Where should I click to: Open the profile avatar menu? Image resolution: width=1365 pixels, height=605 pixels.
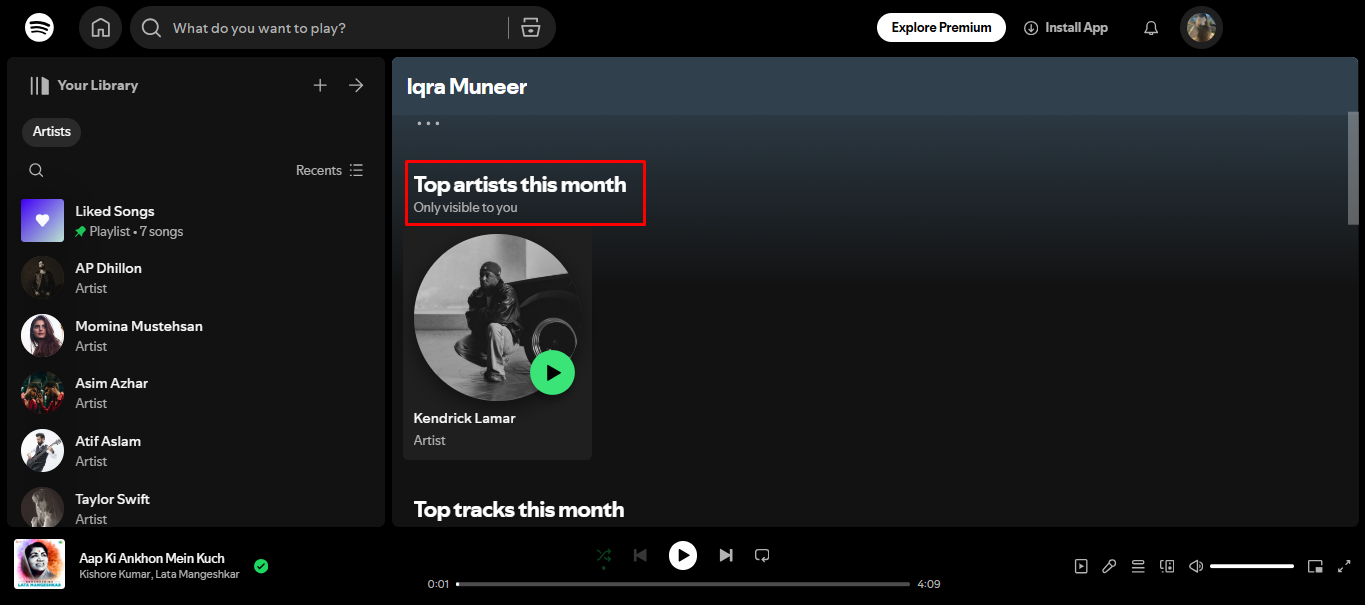[x=1201, y=27]
